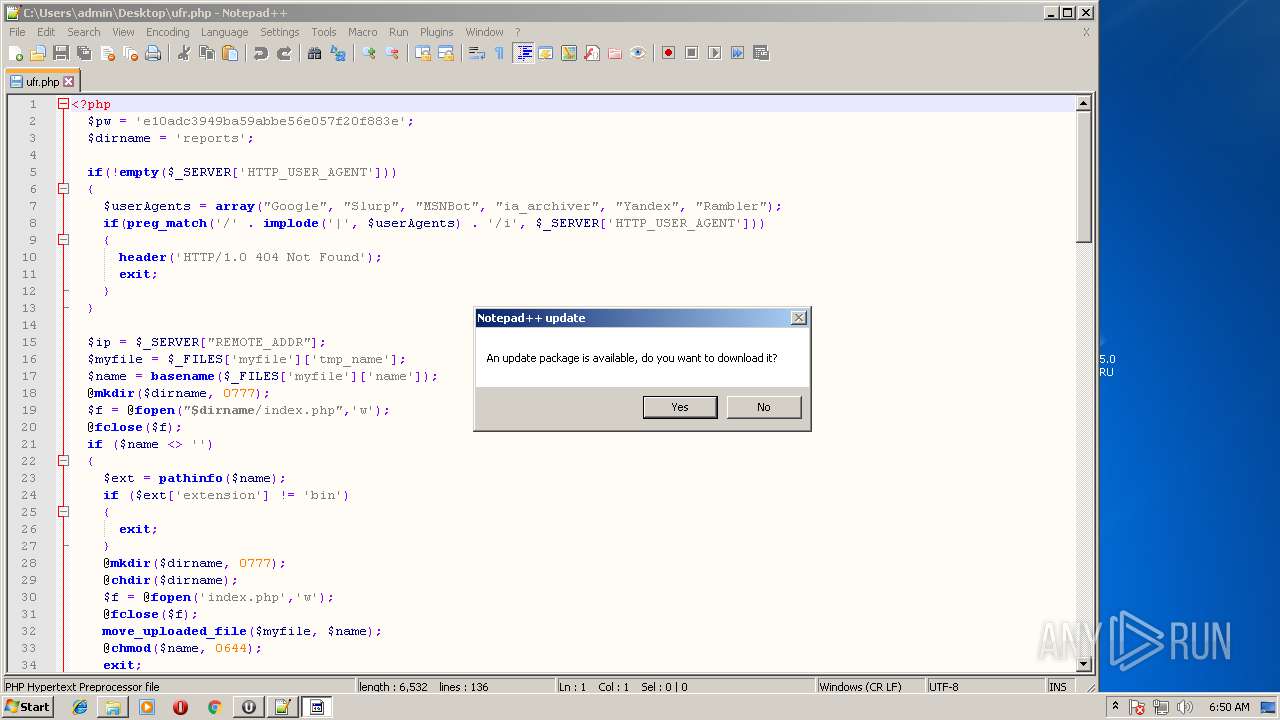Select the ufr.php document tab
Viewport: 1280px width, 720px height.
tap(42, 82)
